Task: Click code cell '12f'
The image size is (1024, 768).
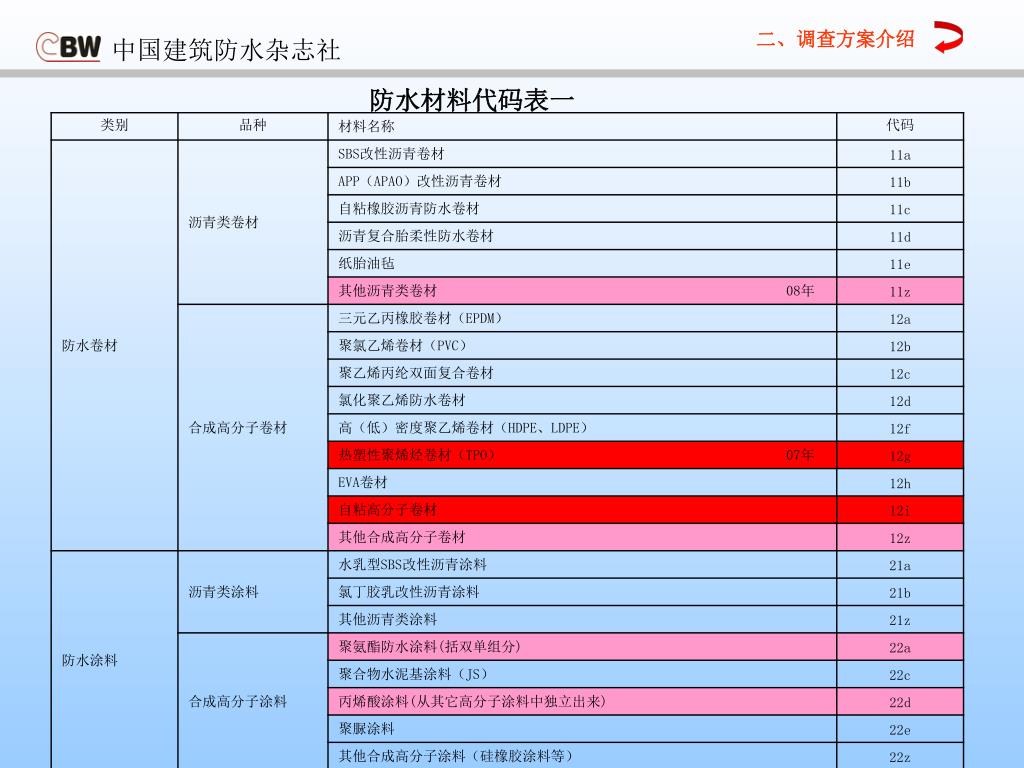Action: tap(900, 428)
